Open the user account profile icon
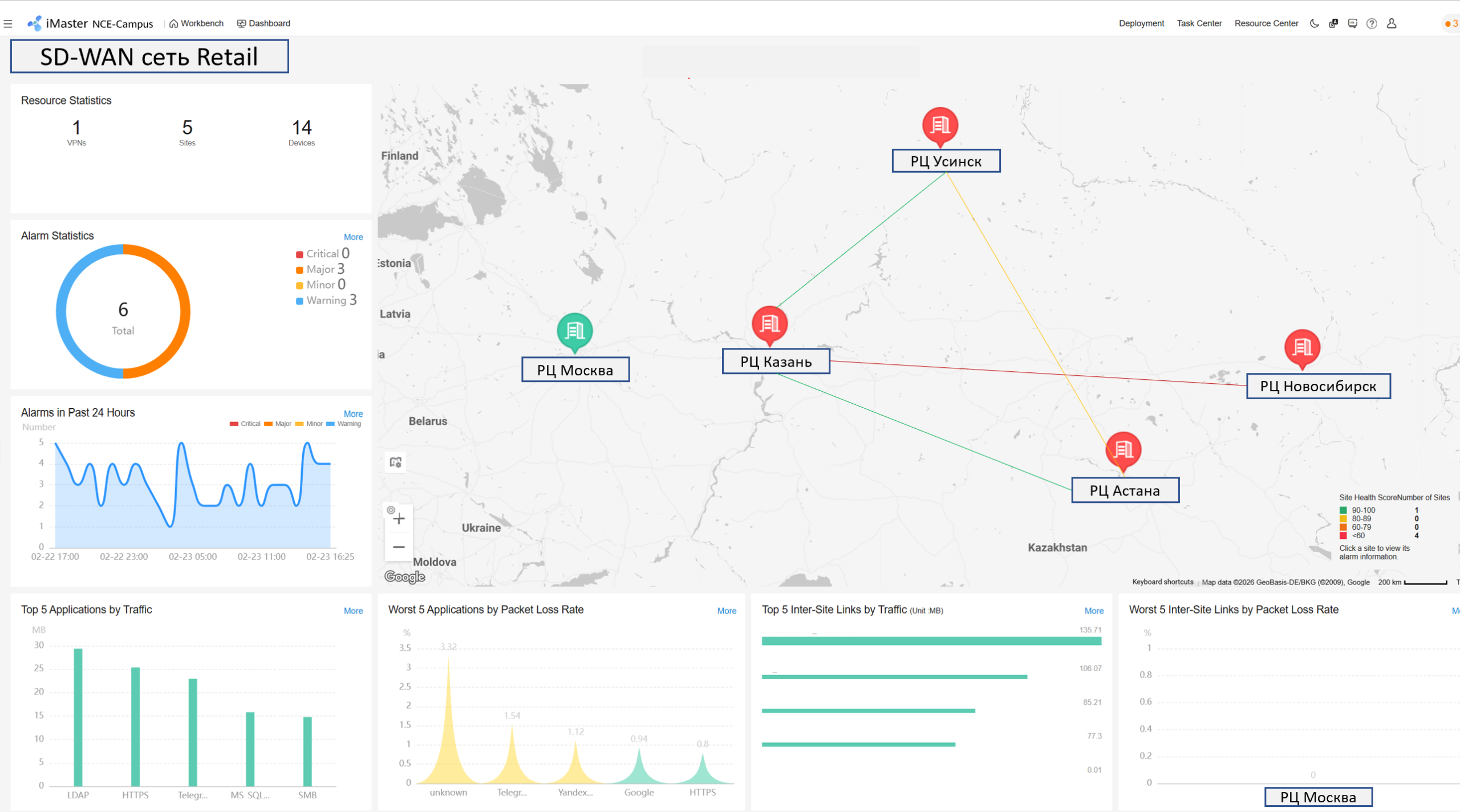This screenshot has height=812, width=1460. (x=1392, y=23)
